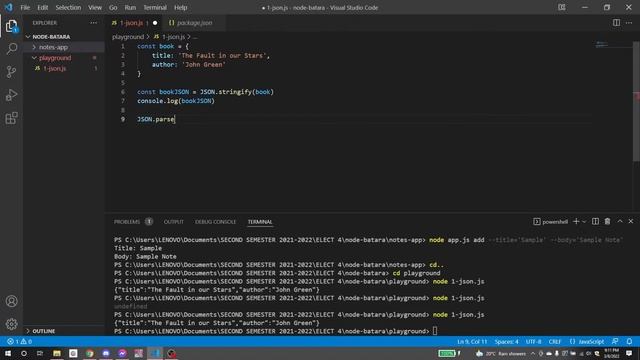Open the Selection menu
The width and height of the screenshot is (640, 360).
pos(68,7)
